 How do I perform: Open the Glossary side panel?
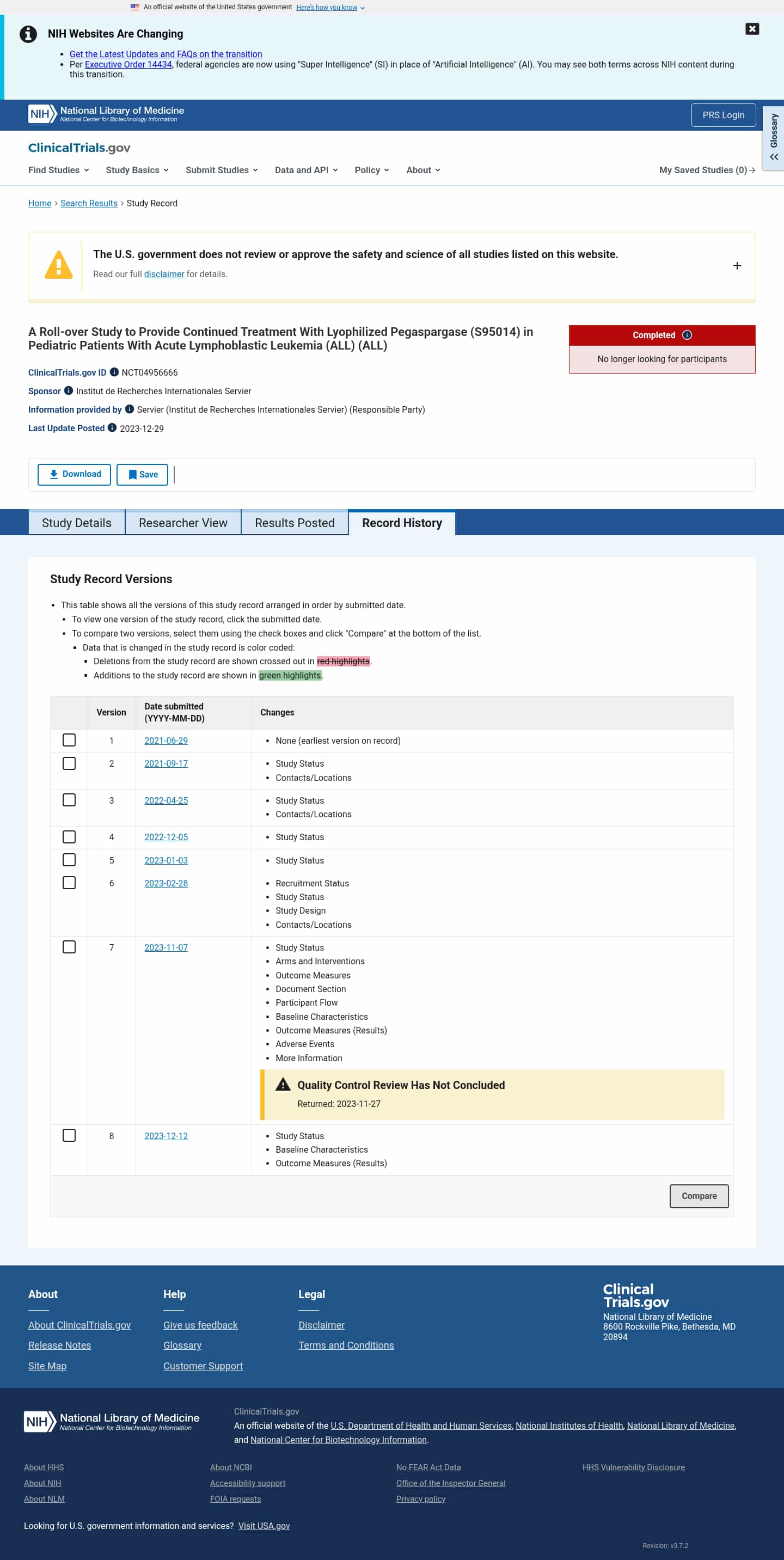(773, 138)
